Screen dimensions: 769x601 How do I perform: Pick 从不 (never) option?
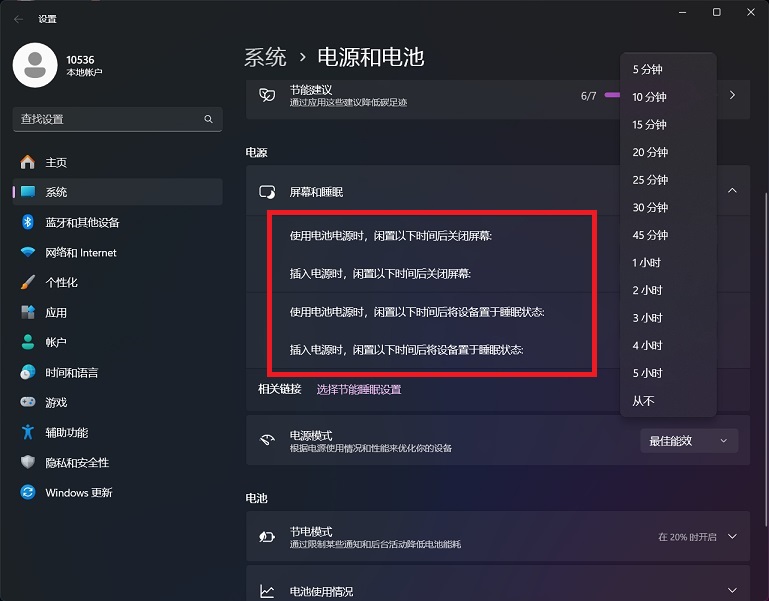[668, 401]
